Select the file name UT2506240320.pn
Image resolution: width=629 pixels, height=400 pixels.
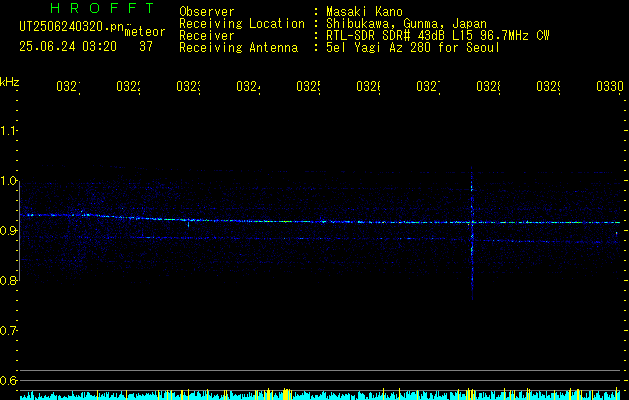tap(72, 27)
